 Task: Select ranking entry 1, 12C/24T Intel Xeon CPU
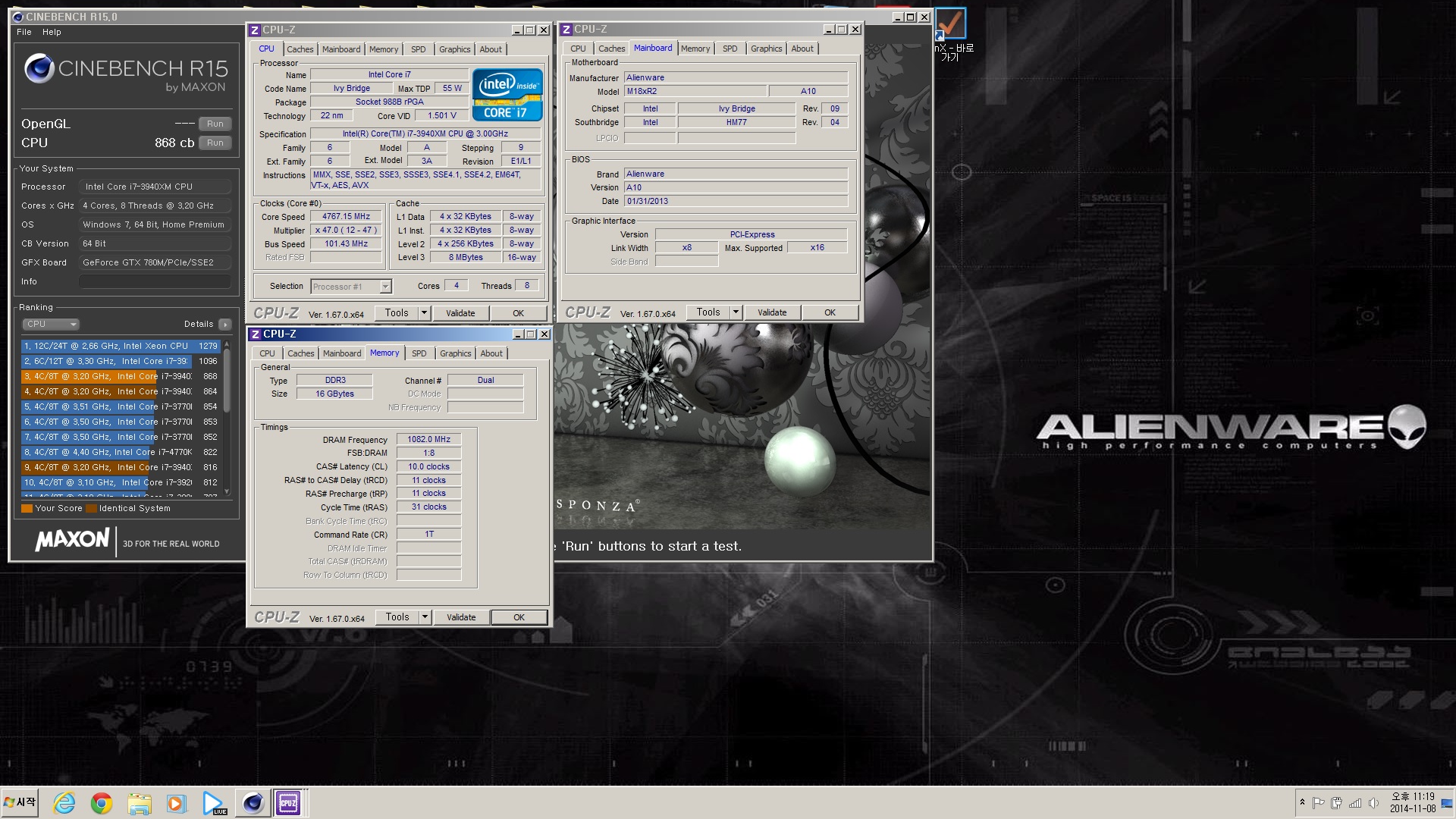pos(121,346)
